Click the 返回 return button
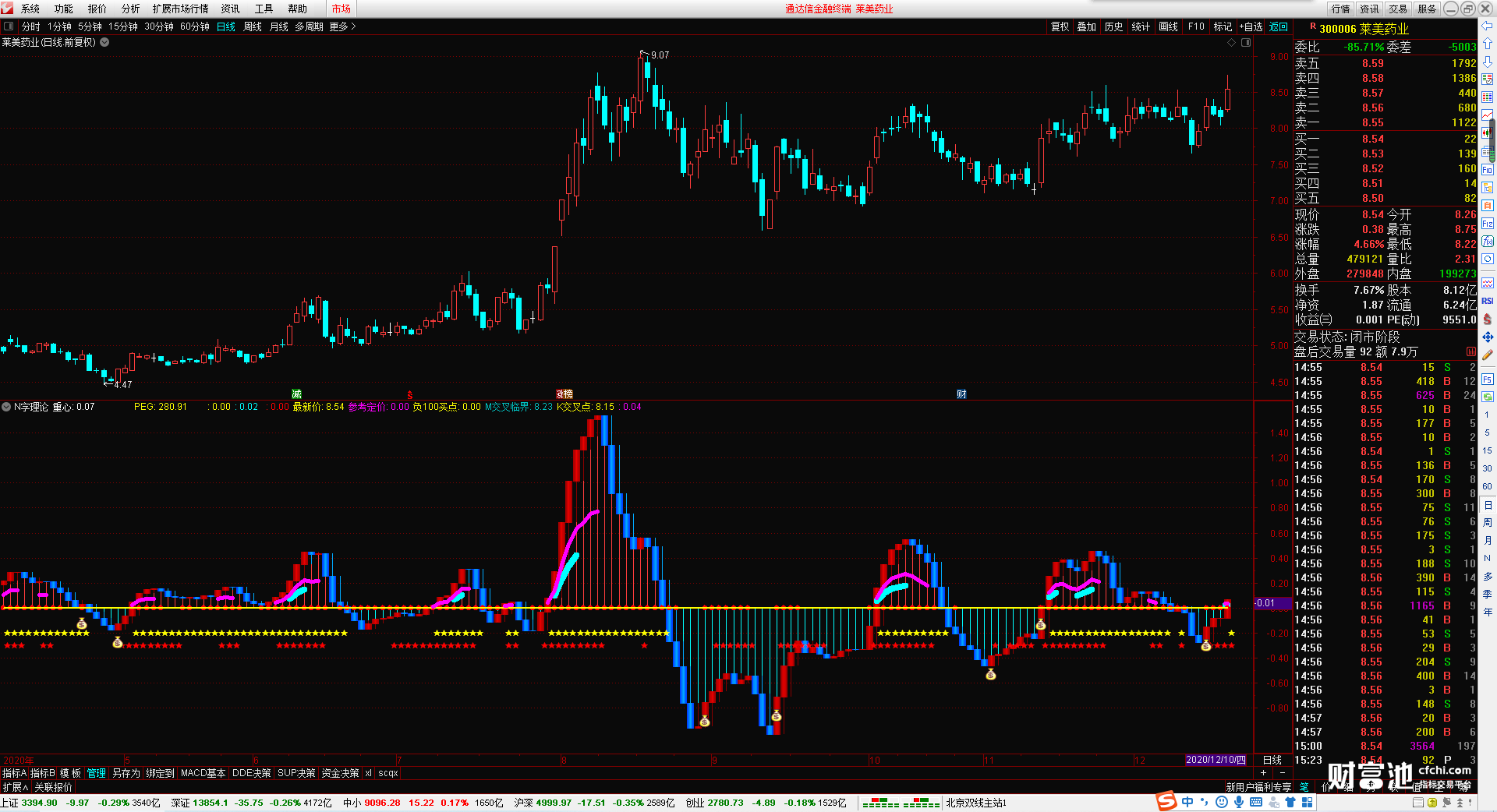This screenshot has width=1497, height=812. 1279,26
